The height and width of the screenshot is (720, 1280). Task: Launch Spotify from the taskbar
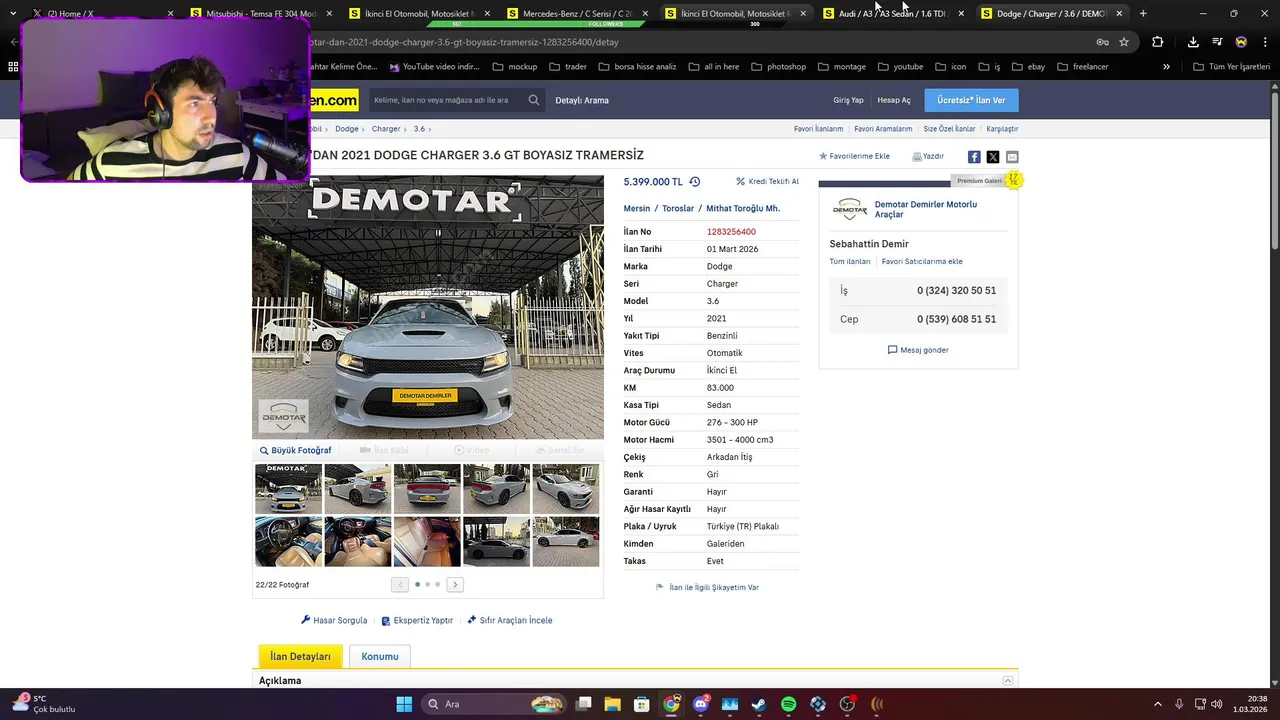(x=788, y=704)
